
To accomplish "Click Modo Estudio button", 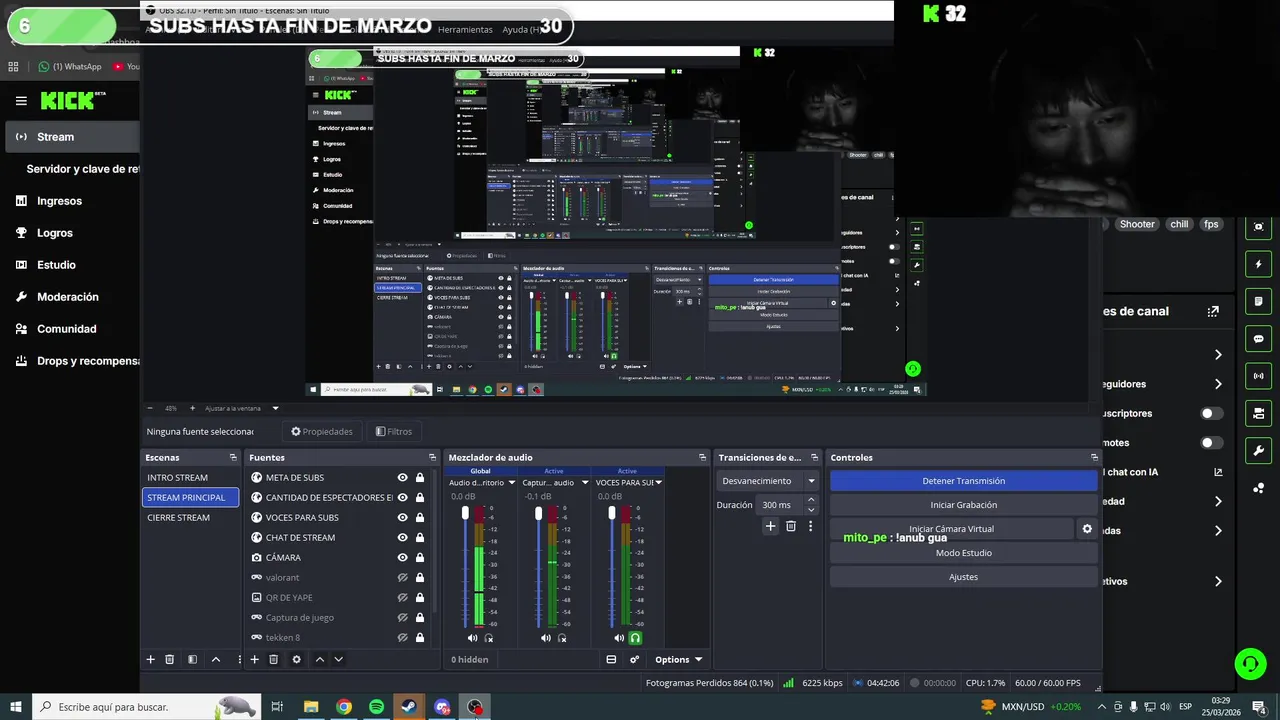I will (x=963, y=553).
